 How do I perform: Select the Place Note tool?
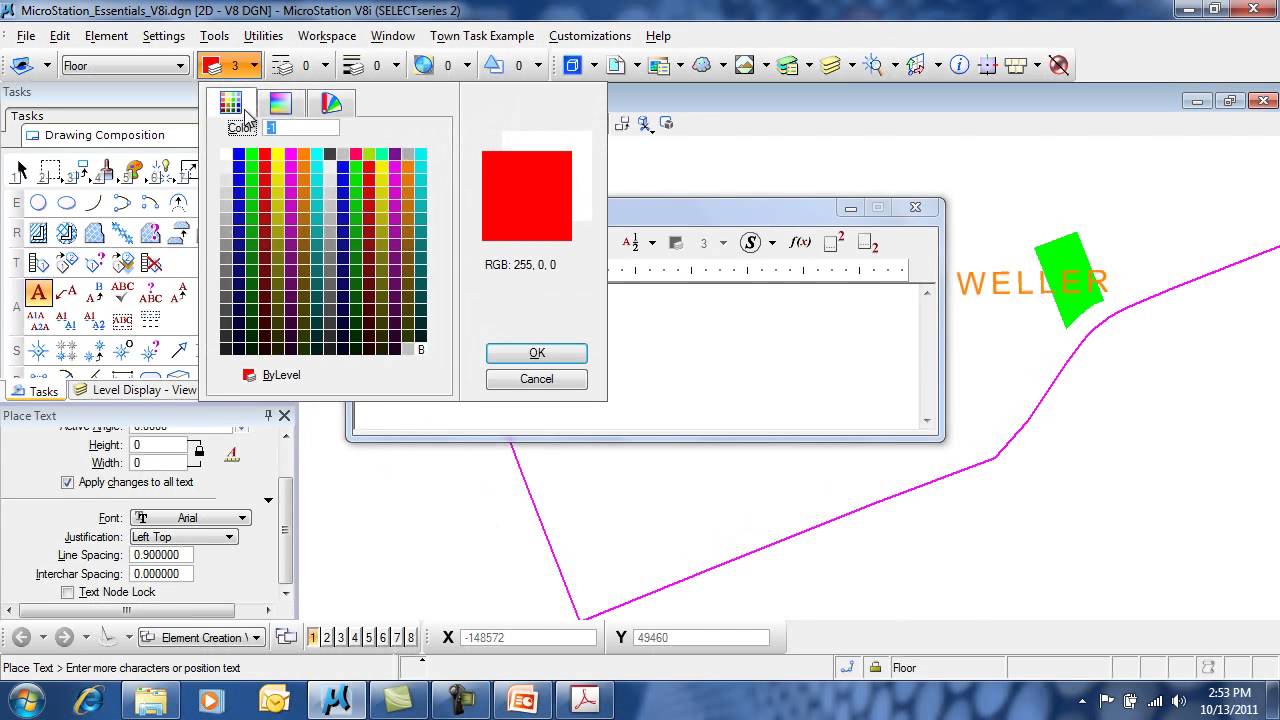(66, 293)
